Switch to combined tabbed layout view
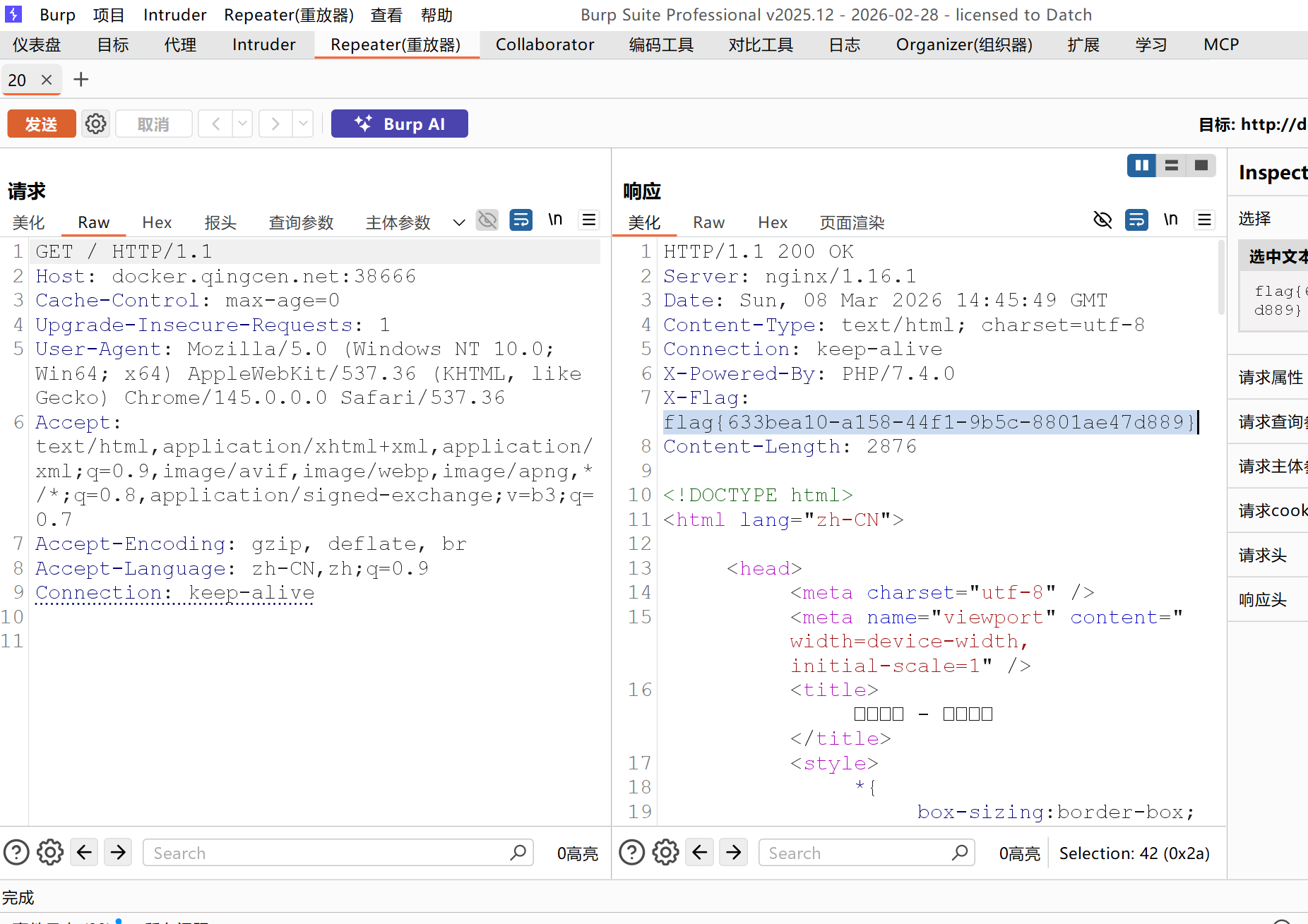The width and height of the screenshot is (1308, 924). (x=1201, y=165)
